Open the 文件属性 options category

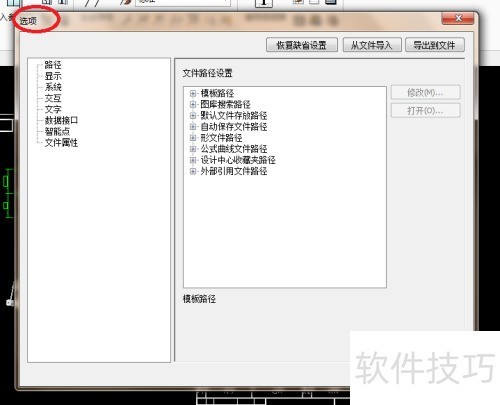pos(61,143)
